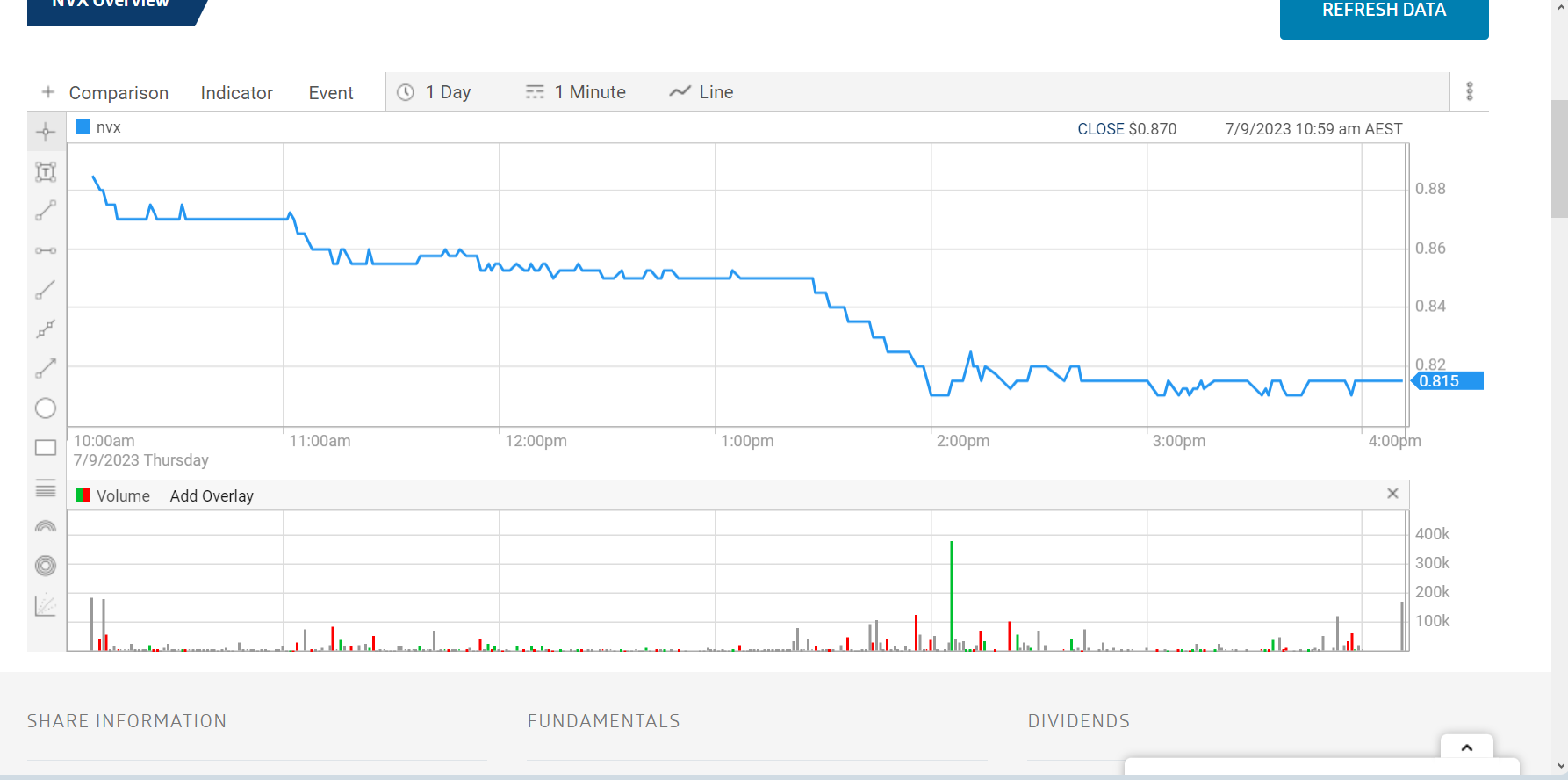The height and width of the screenshot is (780, 1568).
Task: Select the ray line drawing tool
Action: (46, 290)
